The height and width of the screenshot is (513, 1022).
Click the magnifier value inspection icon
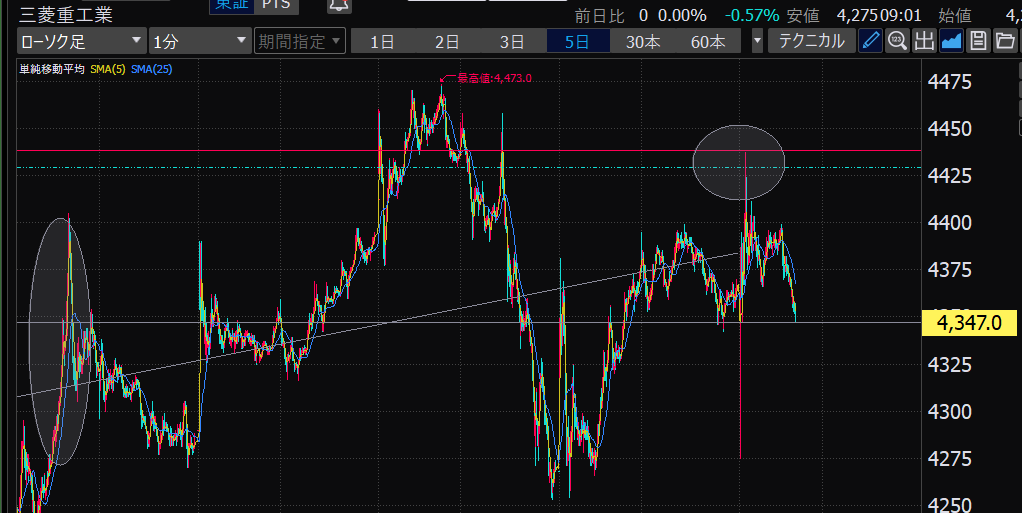(x=897, y=41)
